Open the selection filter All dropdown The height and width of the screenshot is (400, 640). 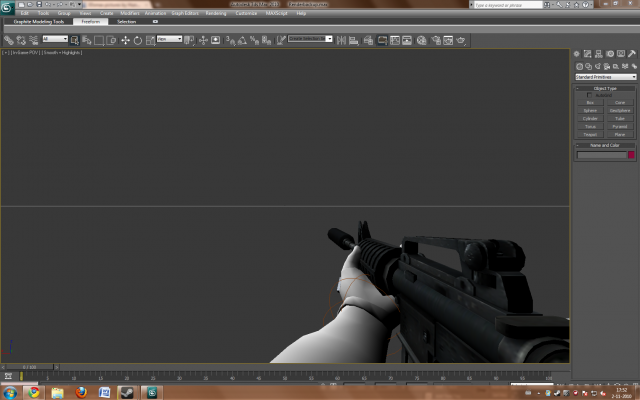[55, 39]
